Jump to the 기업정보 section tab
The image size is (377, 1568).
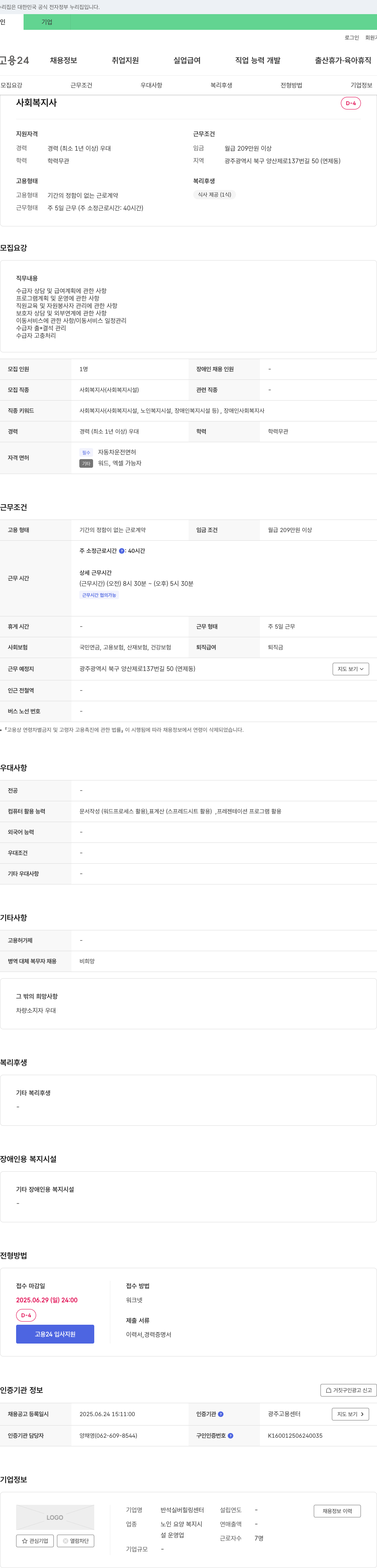[x=361, y=85]
